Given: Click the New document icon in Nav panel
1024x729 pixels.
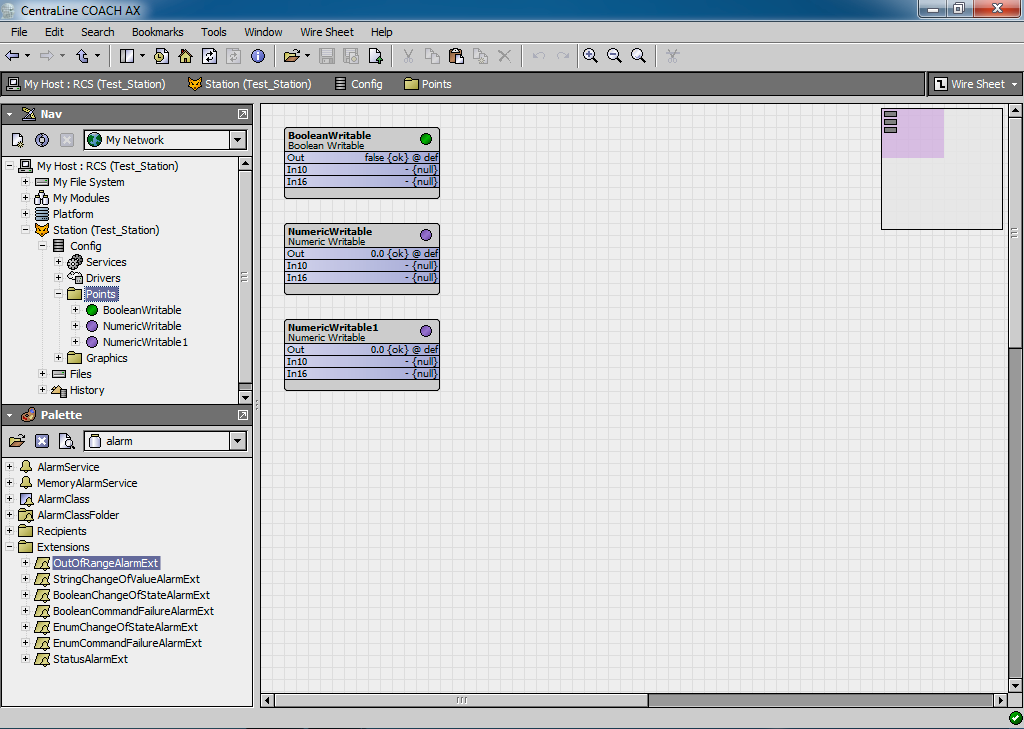Looking at the screenshot, I should tap(17, 140).
